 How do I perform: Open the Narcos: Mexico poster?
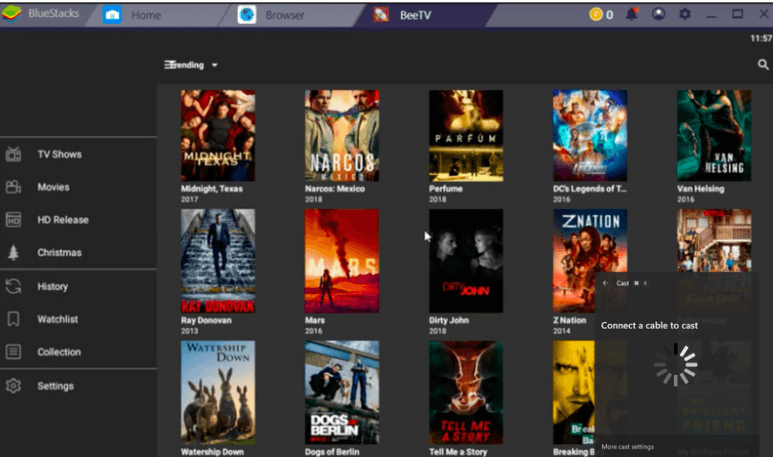coord(341,136)
